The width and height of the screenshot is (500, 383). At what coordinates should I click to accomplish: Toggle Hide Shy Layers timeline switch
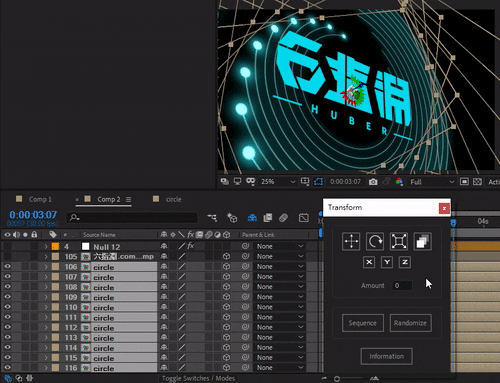point(252,218)
